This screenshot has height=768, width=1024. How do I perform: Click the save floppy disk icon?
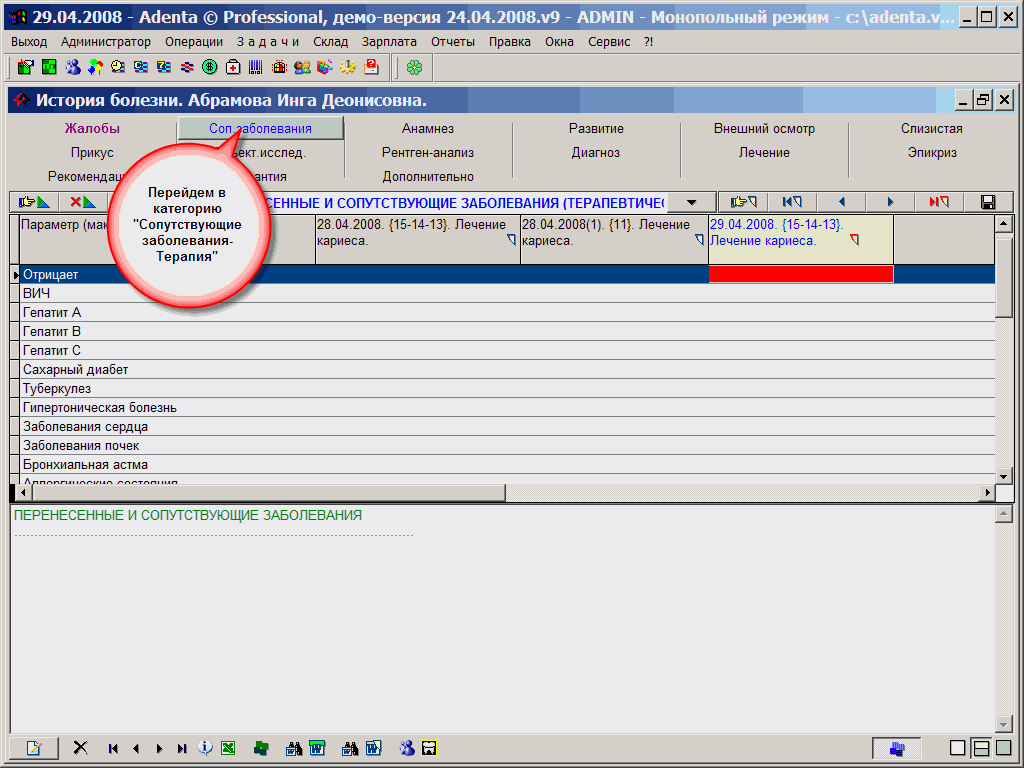point(988,202)
